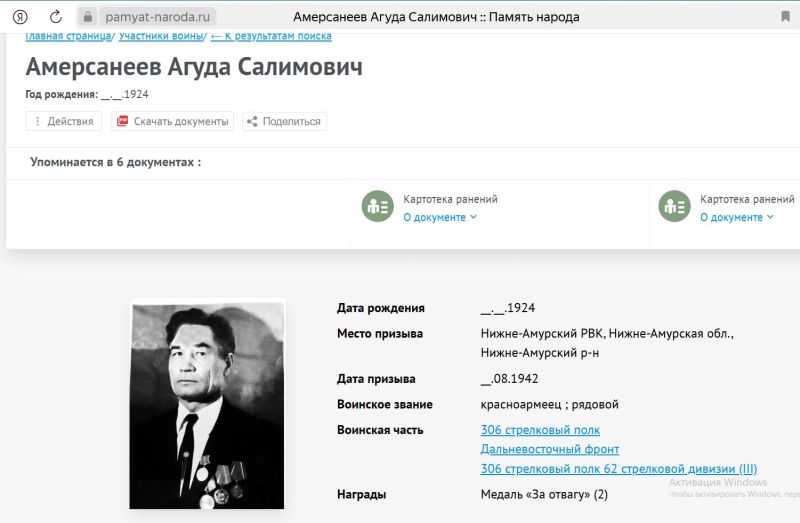Expand first О документе dropdown

(x=440, y=217)
